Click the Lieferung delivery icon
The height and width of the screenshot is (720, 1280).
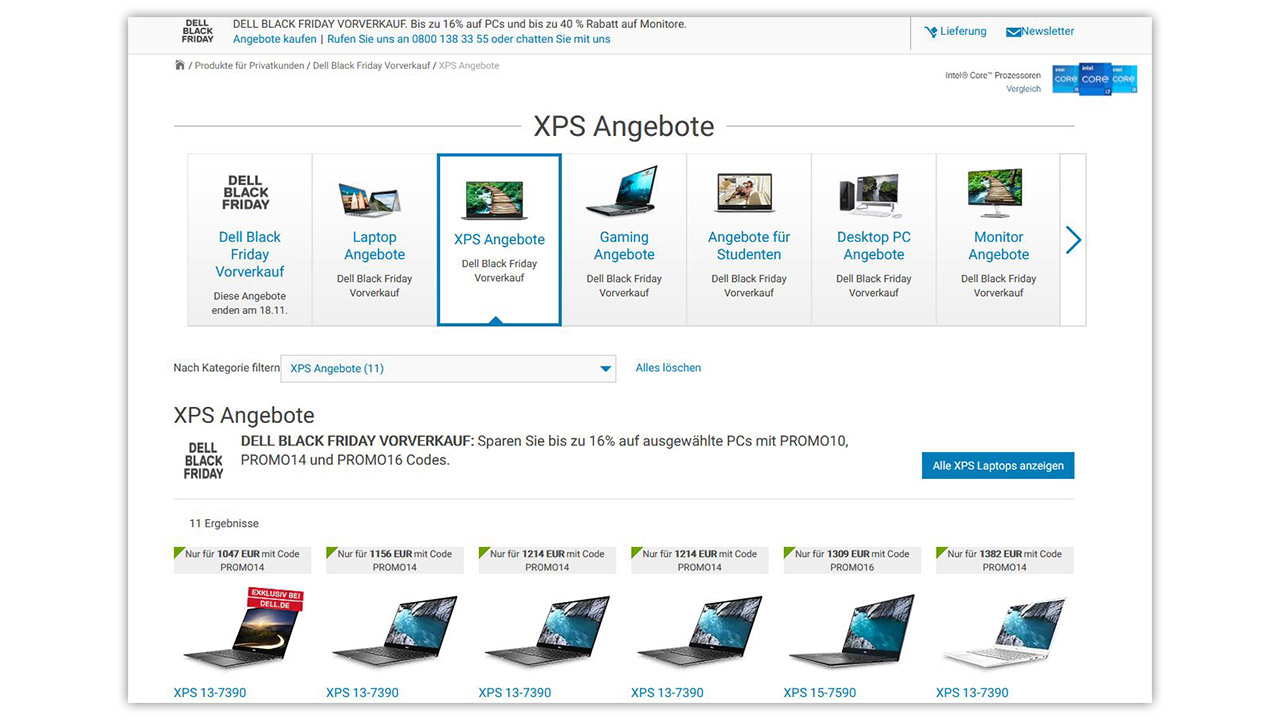point(931,32)
